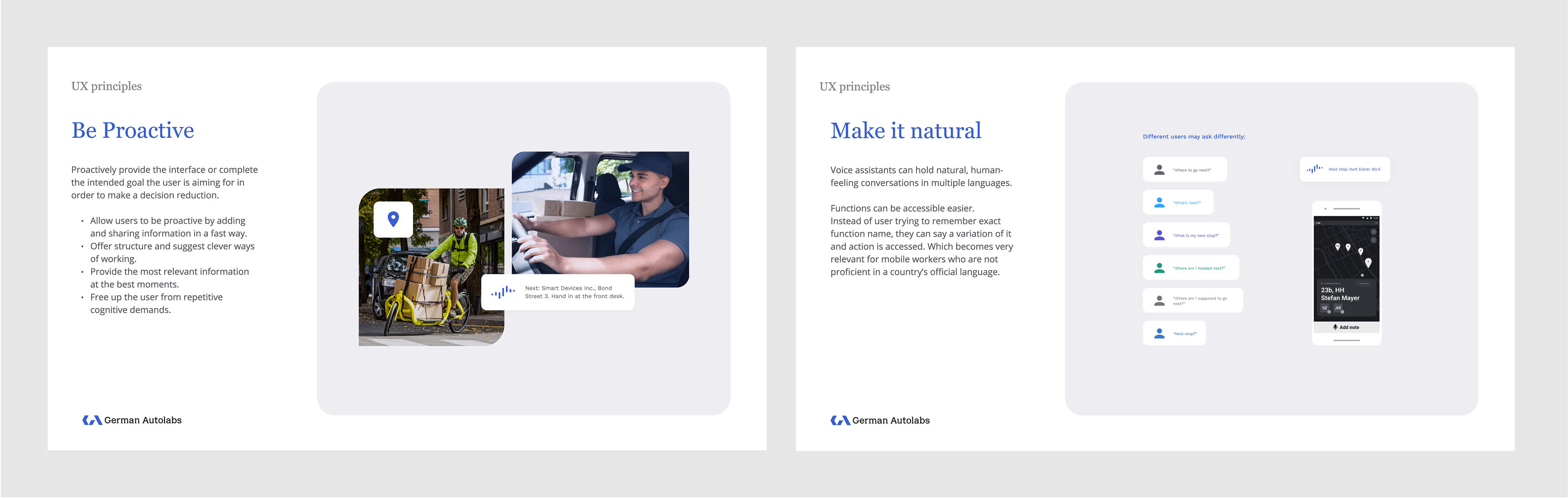The image size is (1568, 498).
Task: Click the light blue person icon next to "What's next?"
Action: click(1159, 202)
